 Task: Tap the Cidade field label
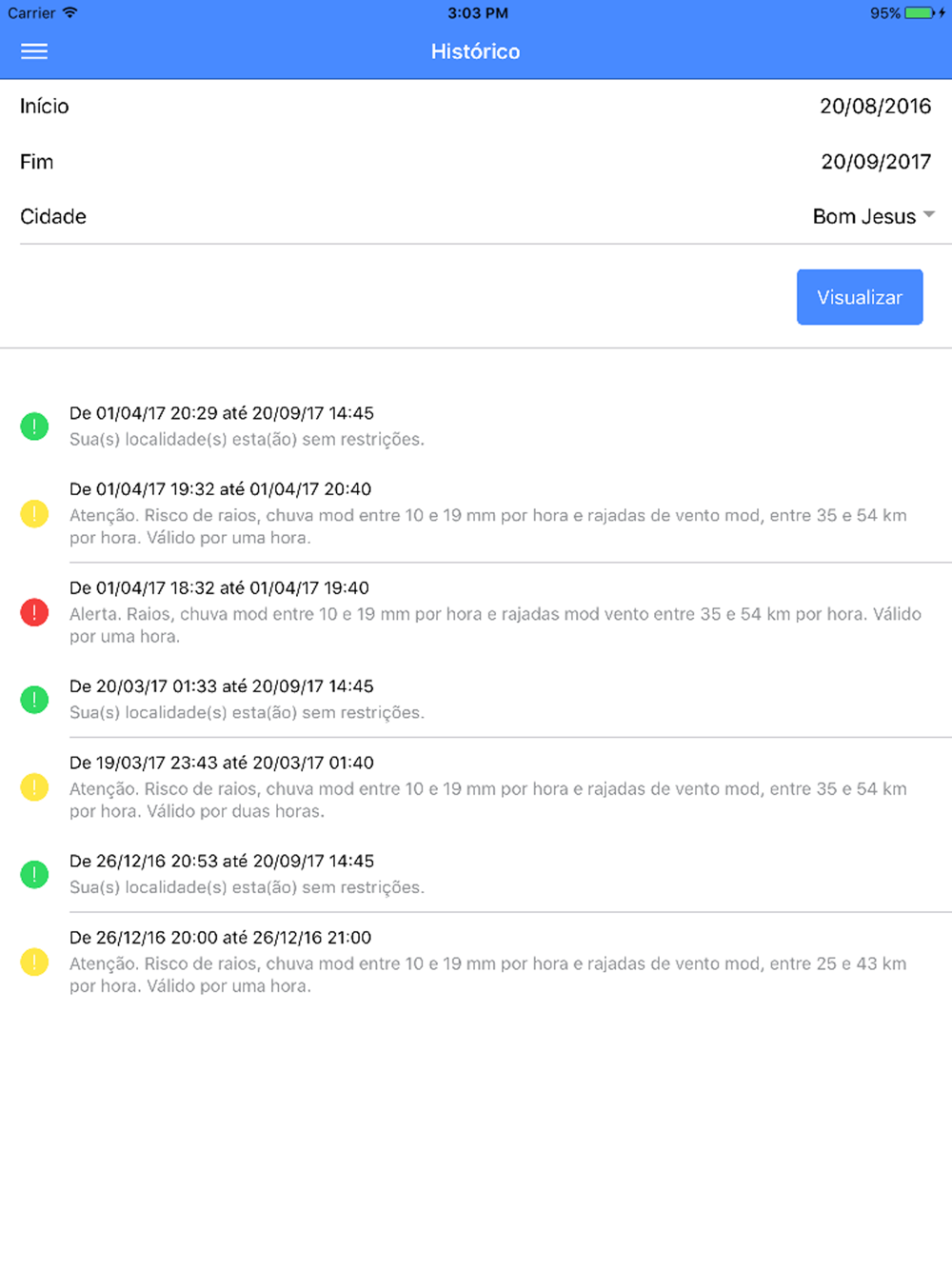click(x=53, y=217)
